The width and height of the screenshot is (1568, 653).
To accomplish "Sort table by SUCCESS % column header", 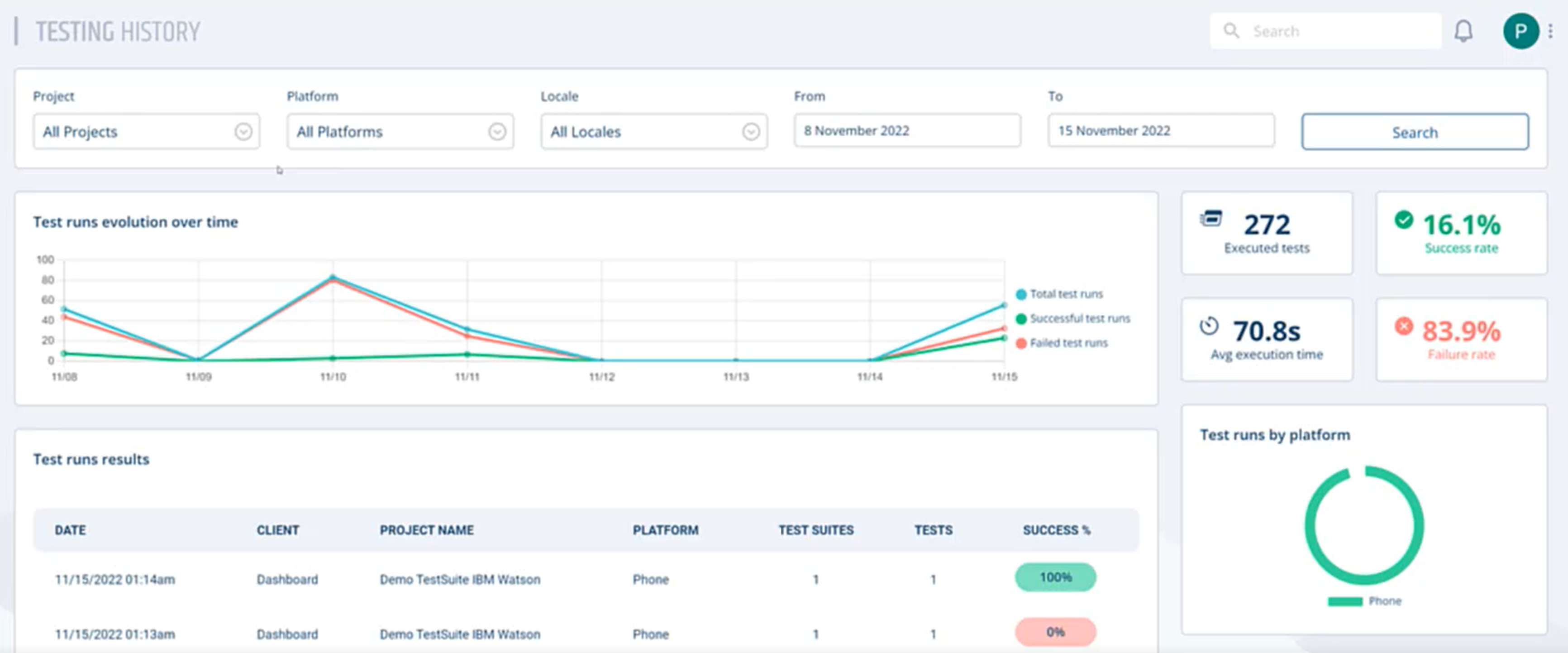I will pyautogui.click(x=1056, y=530).
